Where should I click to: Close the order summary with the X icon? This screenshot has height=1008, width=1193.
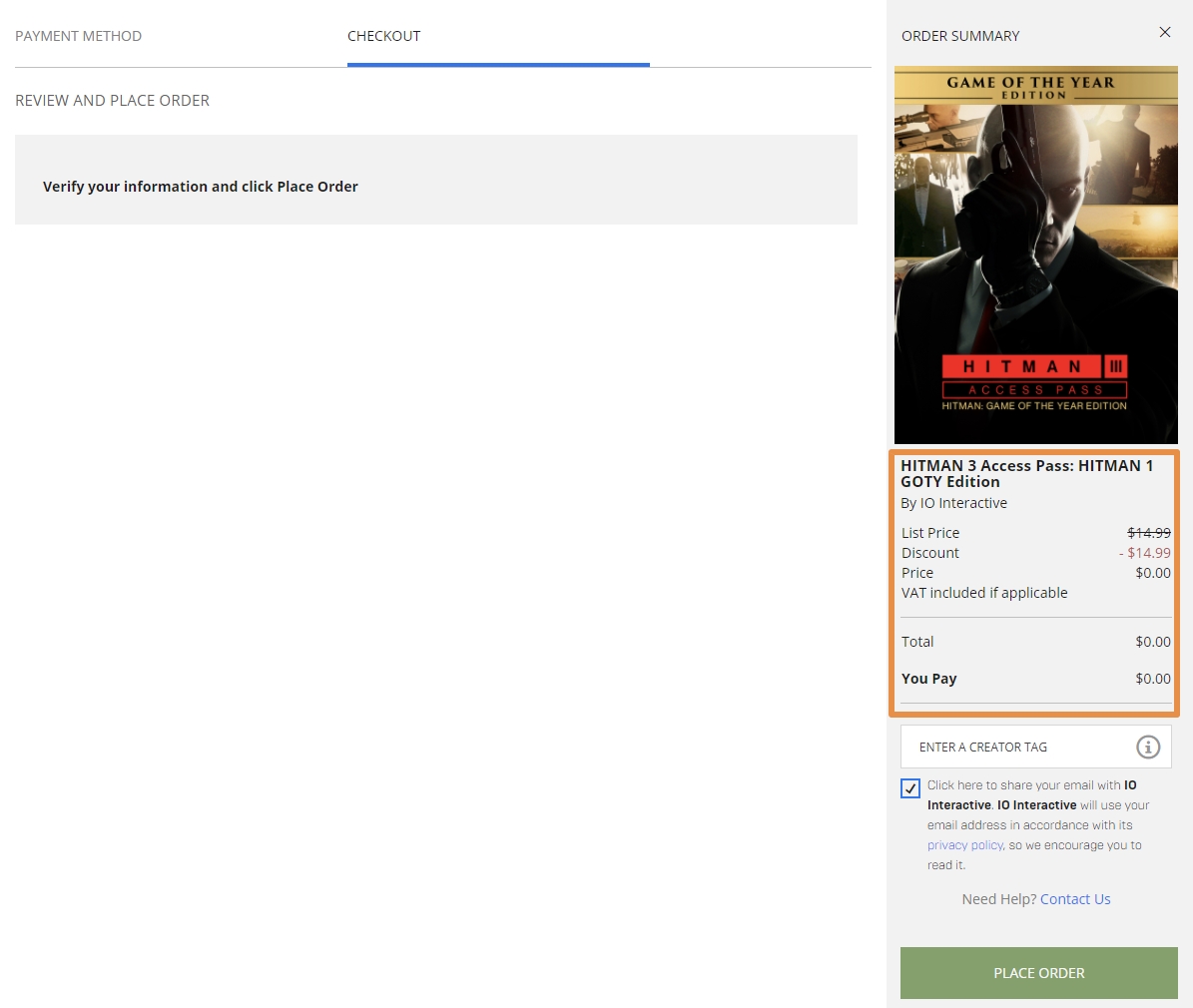(1164, 32)
